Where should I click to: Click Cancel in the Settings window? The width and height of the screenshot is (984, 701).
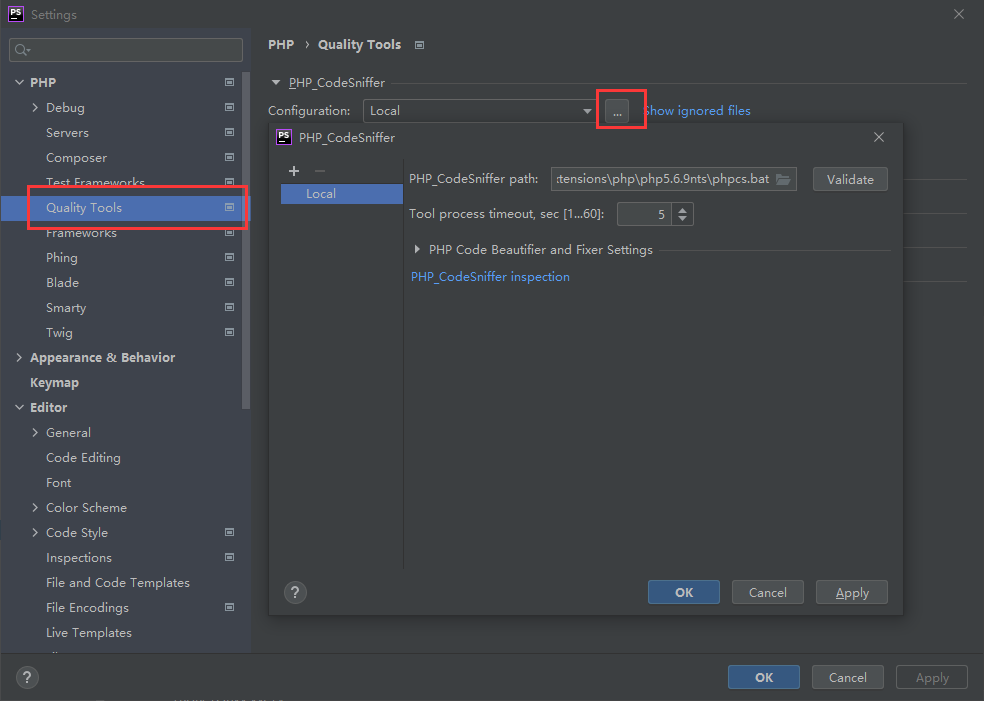tap(848, 677)
